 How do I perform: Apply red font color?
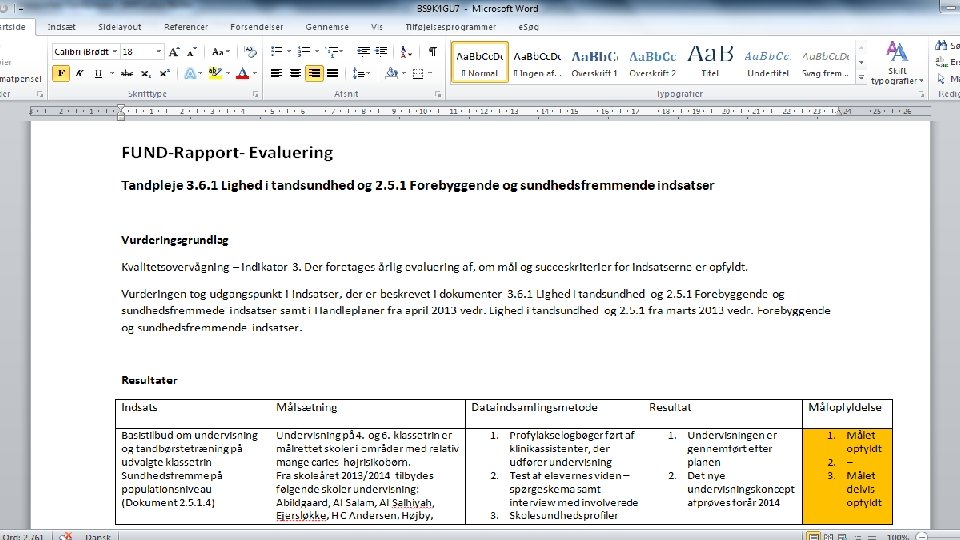(x=242, y=73)
